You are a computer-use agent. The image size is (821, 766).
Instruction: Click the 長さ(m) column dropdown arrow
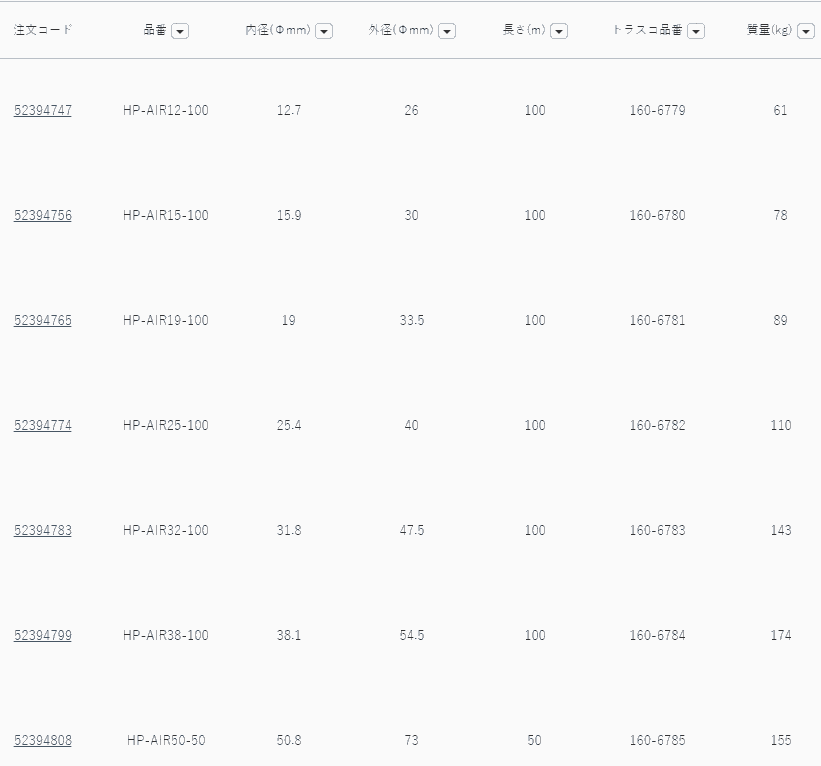coord(559,31)
